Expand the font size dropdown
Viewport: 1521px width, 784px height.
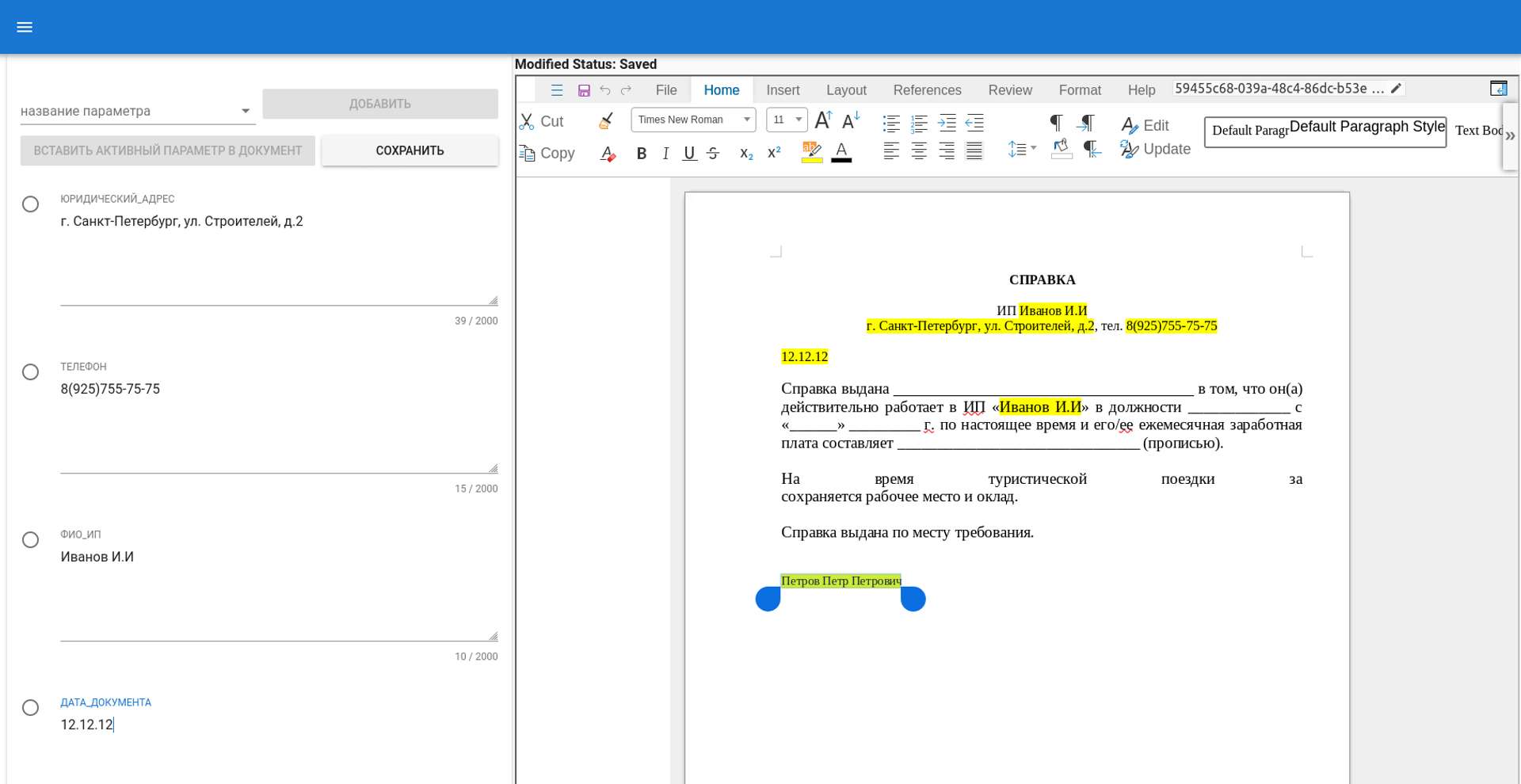[x=799, y=120]
